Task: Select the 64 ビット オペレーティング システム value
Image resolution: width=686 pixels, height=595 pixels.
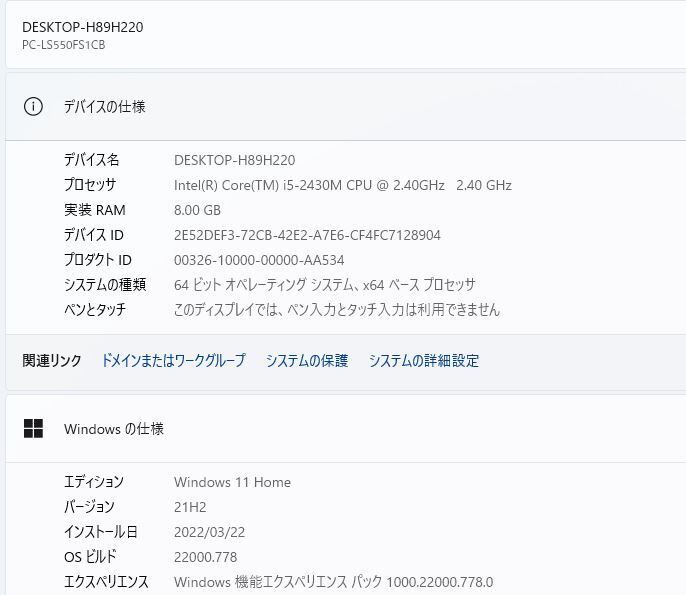Action: coord(324,285)
